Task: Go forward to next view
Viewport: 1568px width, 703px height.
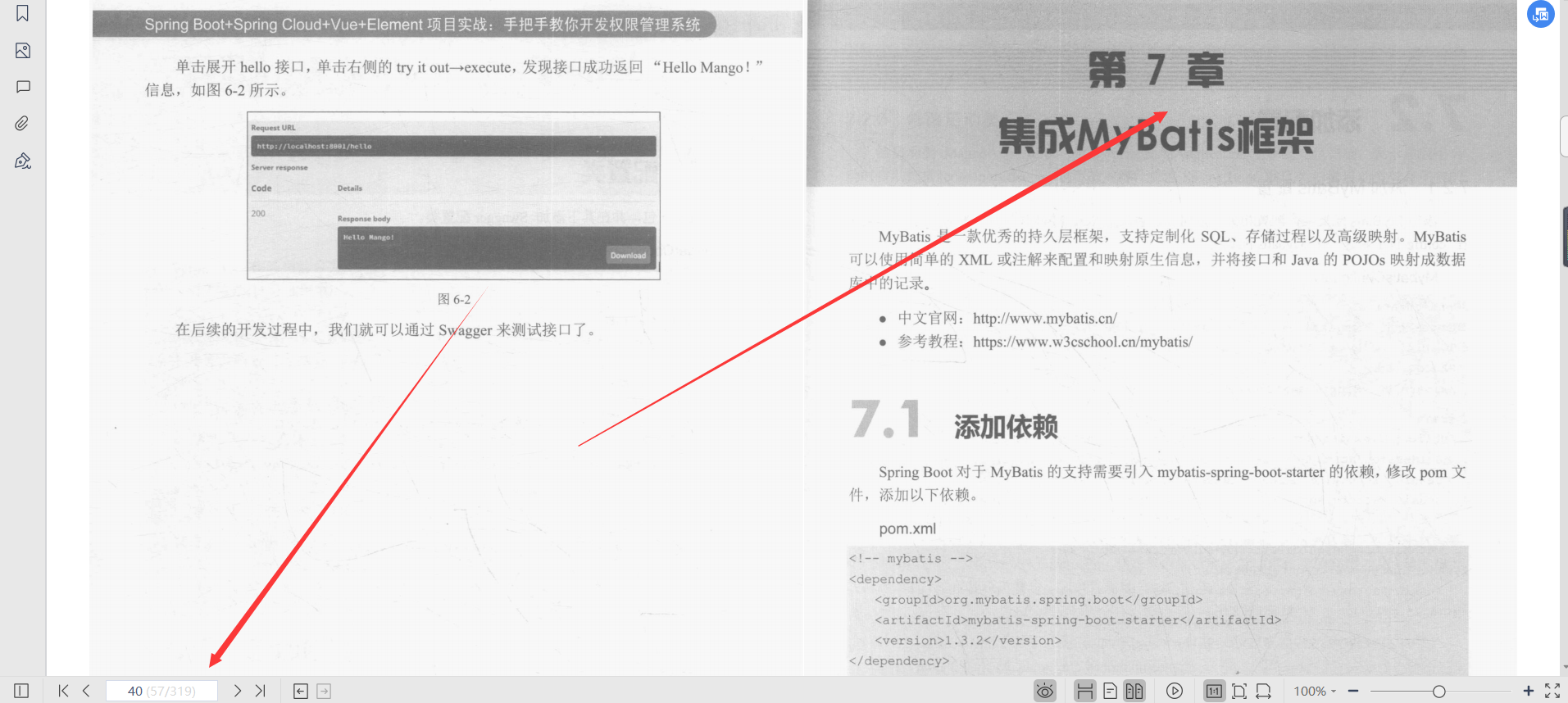Action: tap(324, 692)
